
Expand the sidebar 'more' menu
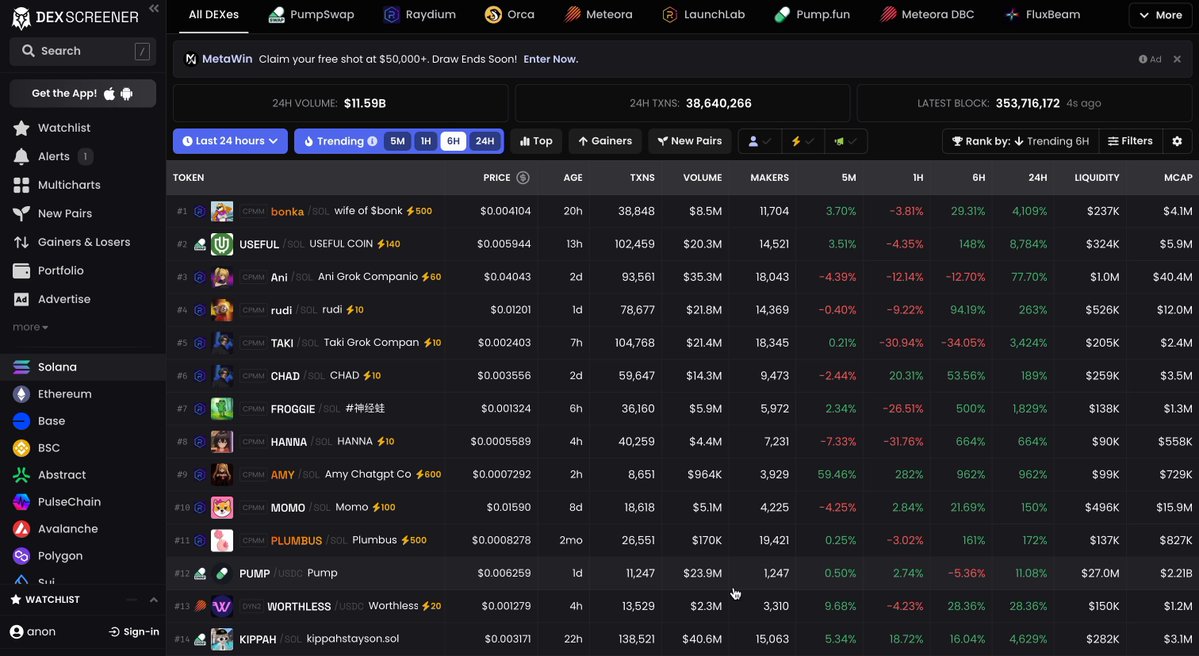[x=31, y=327]
